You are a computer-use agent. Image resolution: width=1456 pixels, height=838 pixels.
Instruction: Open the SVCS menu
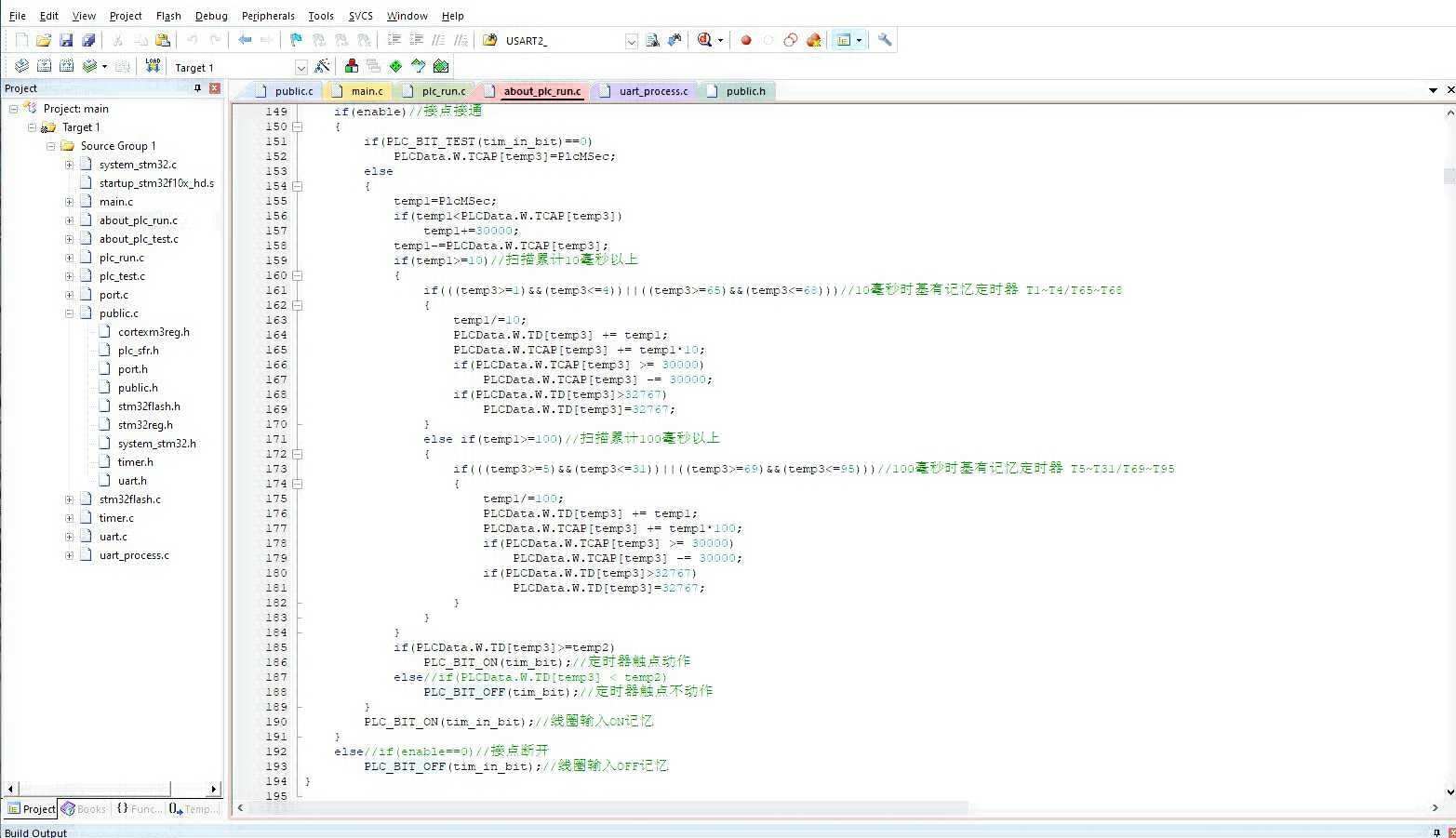(x=360, y=16)
